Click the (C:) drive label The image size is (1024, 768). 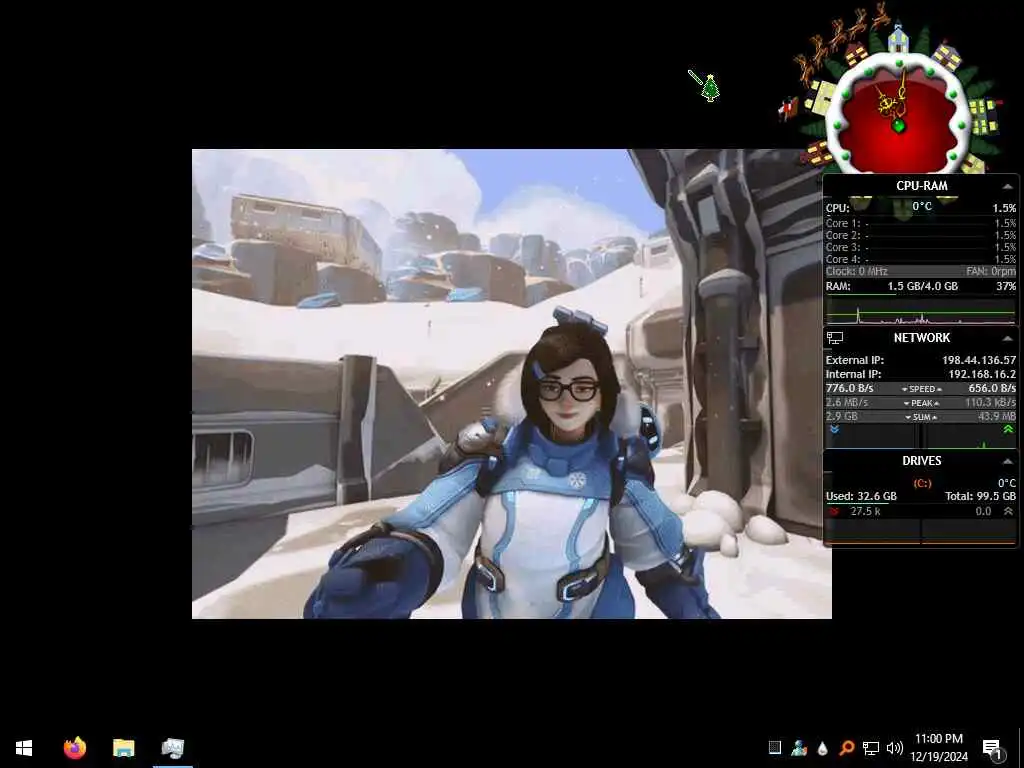921,483
